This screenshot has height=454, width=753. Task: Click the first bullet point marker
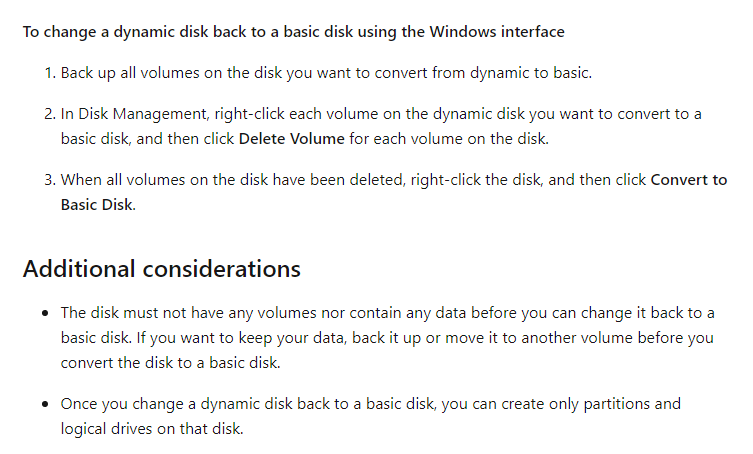pos(45,313)
